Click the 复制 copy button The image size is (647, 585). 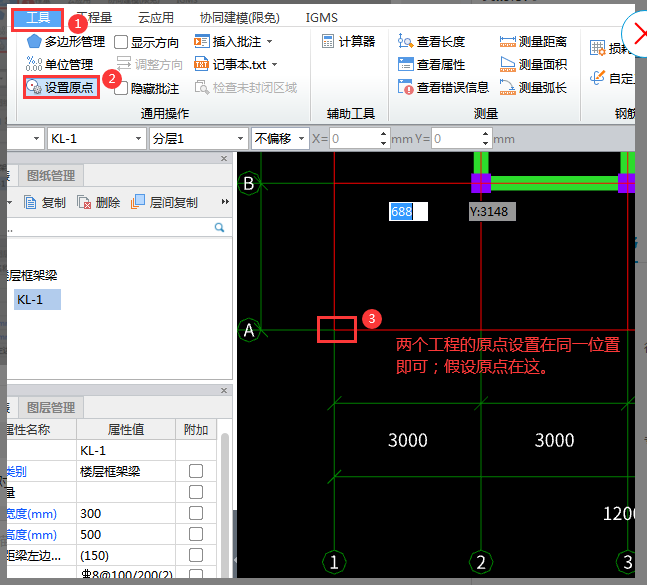tap(45, 203)
